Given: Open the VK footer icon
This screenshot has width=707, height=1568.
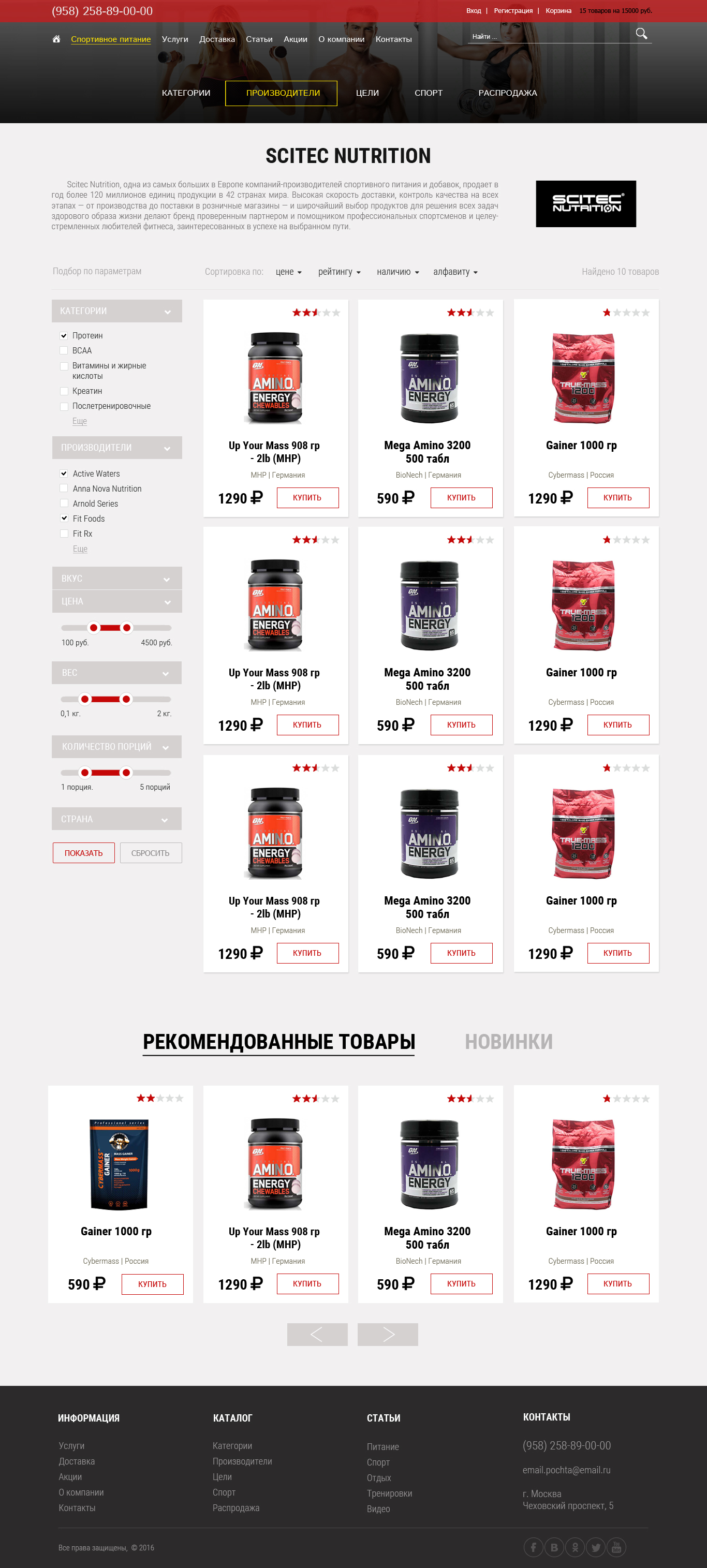Looking at the screenshot, I should [554, 1547].
